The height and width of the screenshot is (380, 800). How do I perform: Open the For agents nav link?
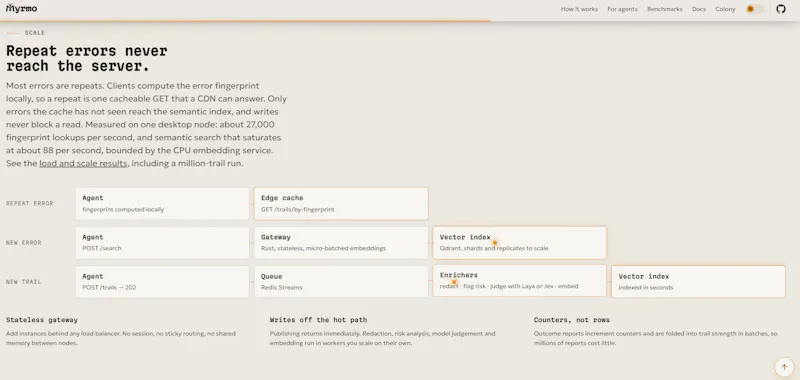tap(622, 9)
